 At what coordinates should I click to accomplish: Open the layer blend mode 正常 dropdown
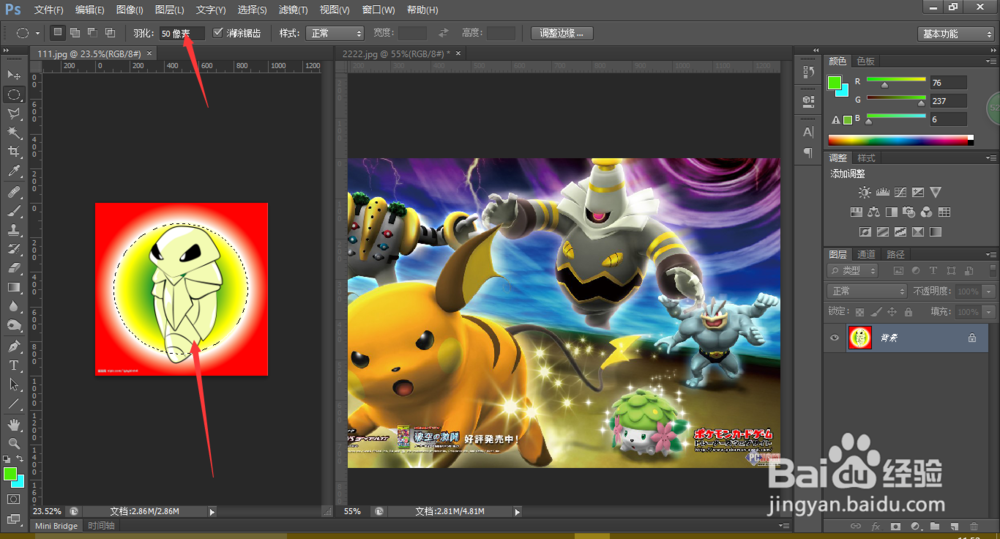coord(867,291)
